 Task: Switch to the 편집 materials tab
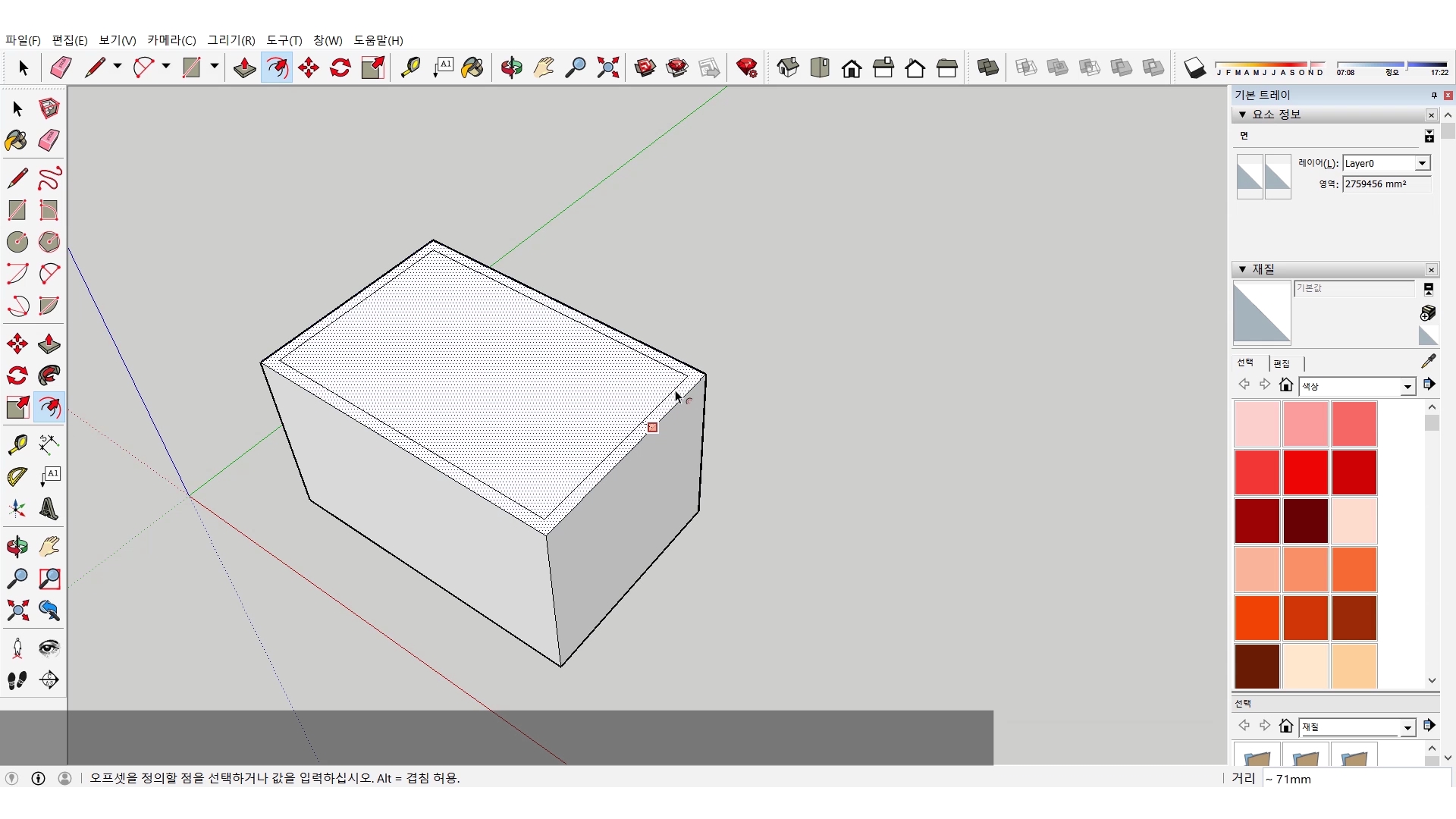[1282, 363]
